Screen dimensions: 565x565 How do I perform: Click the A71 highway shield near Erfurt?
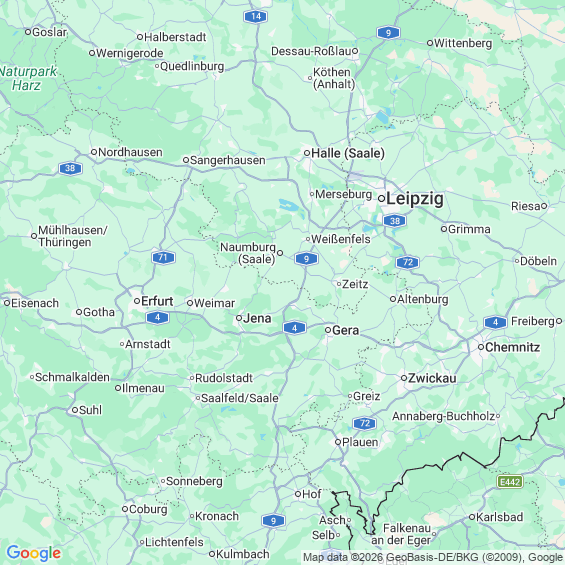pyautogui.click(x=163, y=258)
